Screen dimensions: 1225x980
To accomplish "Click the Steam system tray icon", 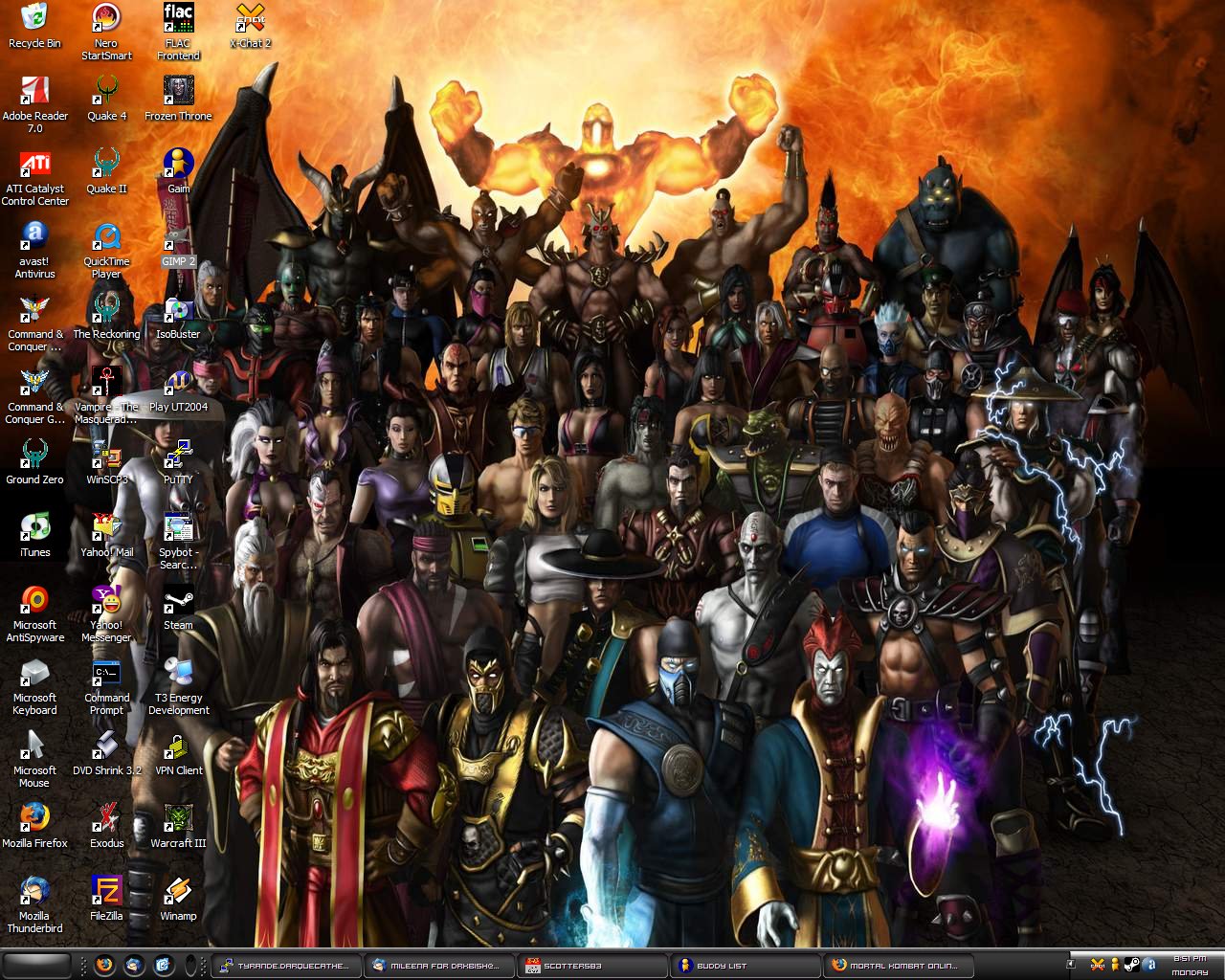I will point(1132,965).
